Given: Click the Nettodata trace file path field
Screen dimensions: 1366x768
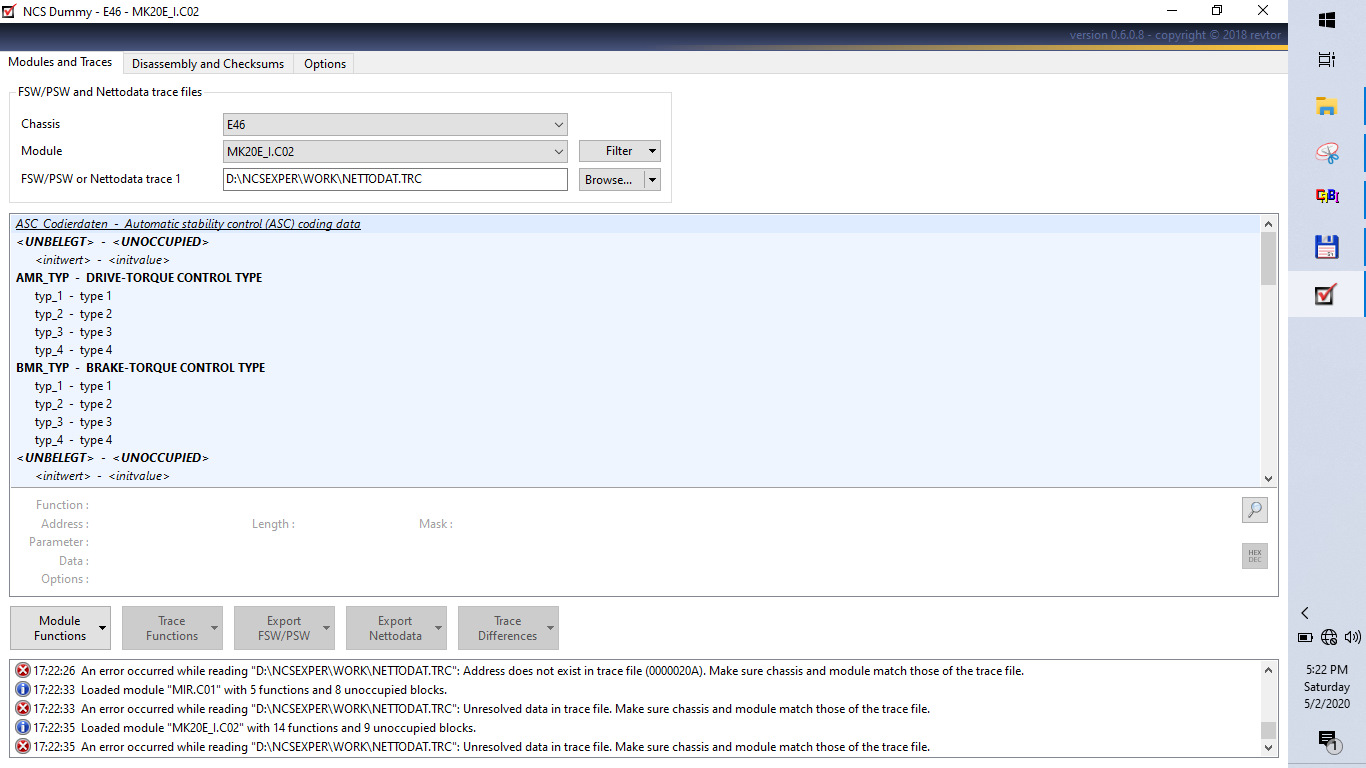Looking at the screenshot, I should coord(395,180).
